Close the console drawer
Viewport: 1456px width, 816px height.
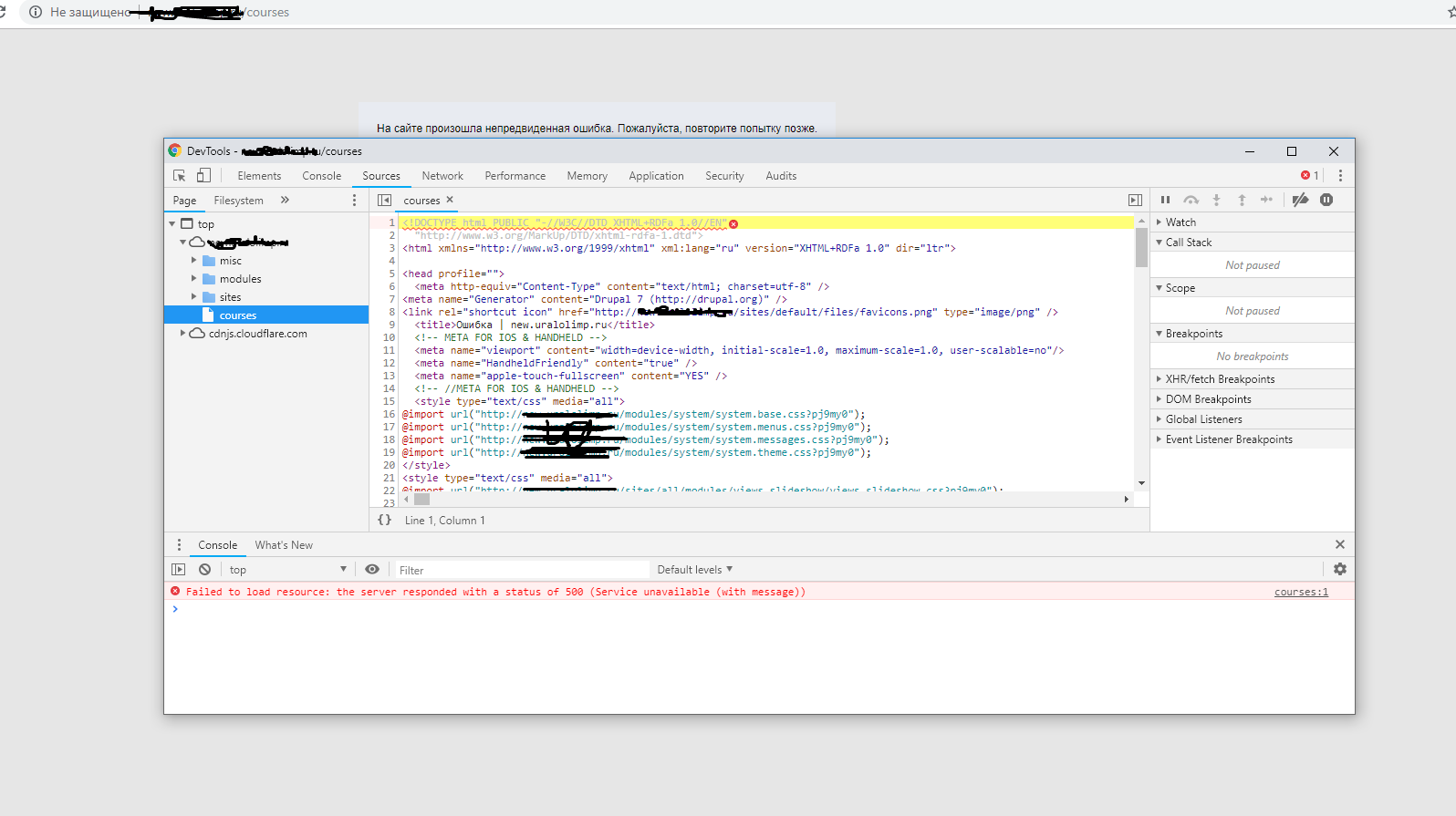tap(1340, 544)
